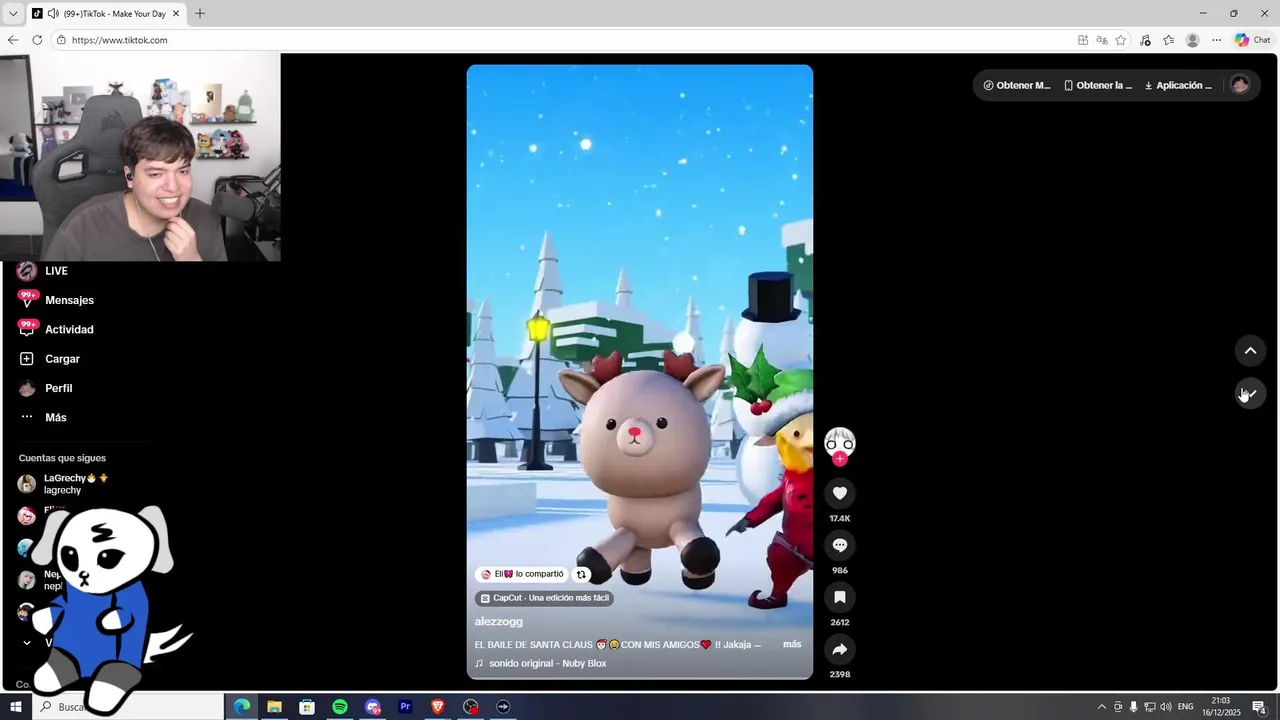The width and height of the screenshot is (1280, 720).
Task: Open Microsoft Store from the taskbar
Action: click(307, 707)
